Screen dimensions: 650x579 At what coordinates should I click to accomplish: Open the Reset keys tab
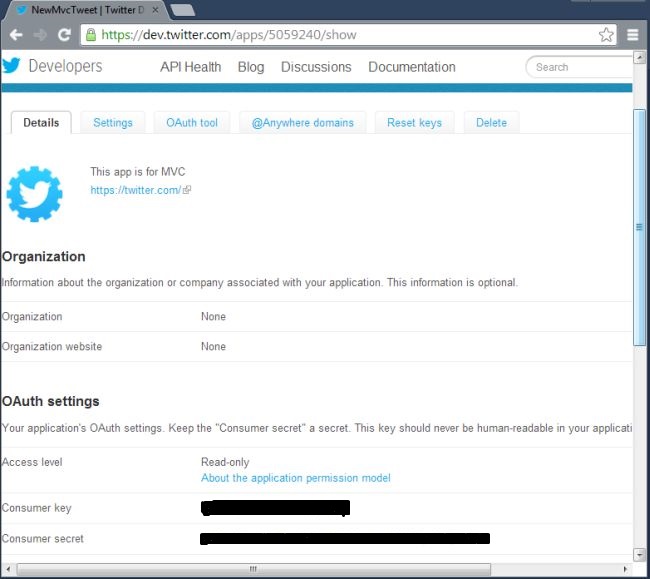tap(415, 123)
